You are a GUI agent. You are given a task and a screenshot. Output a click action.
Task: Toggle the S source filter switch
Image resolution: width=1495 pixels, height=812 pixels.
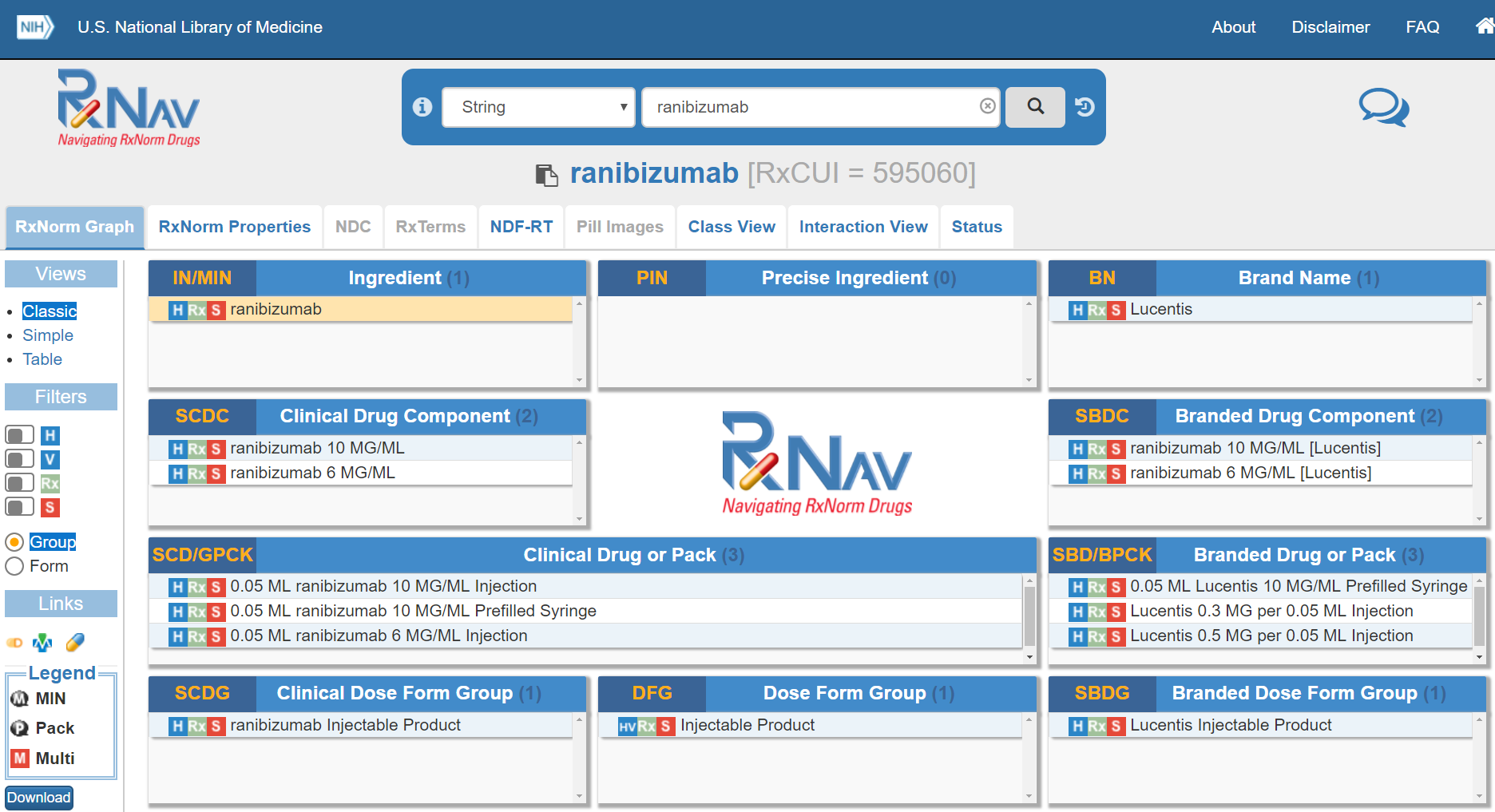pos(20,506)
